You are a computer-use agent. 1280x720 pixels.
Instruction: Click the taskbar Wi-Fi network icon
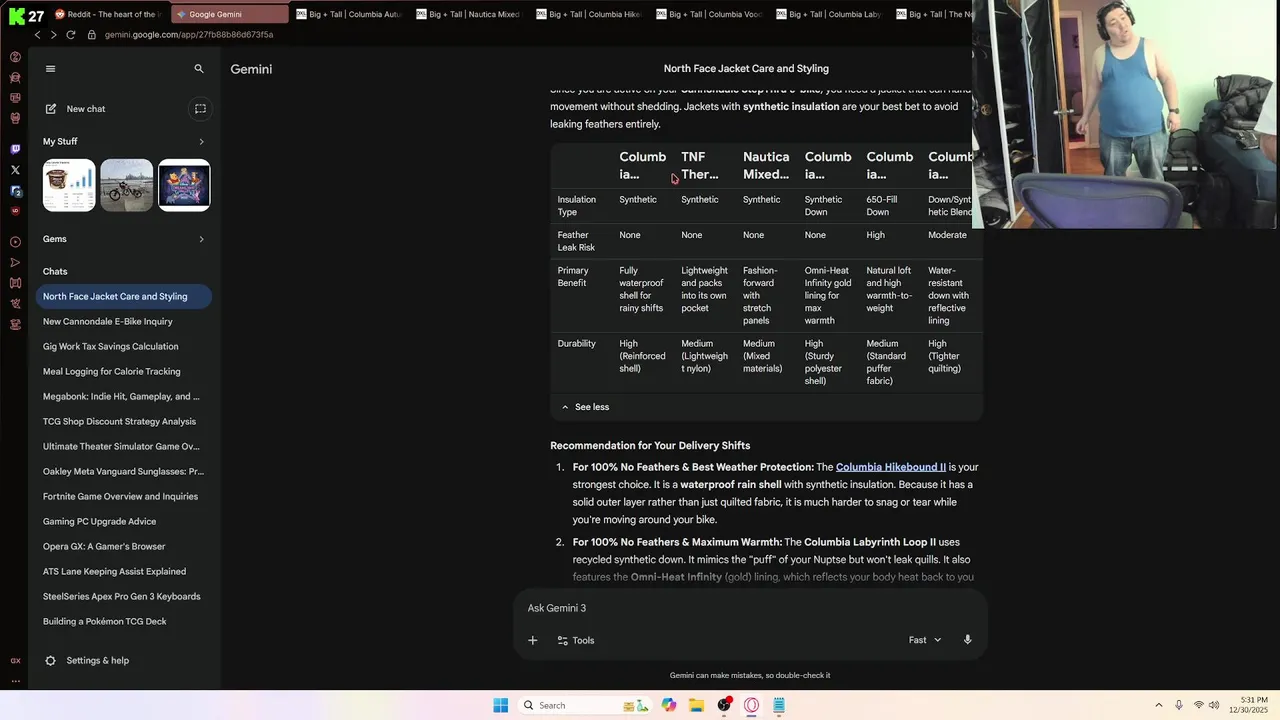tap(1198, 706)
